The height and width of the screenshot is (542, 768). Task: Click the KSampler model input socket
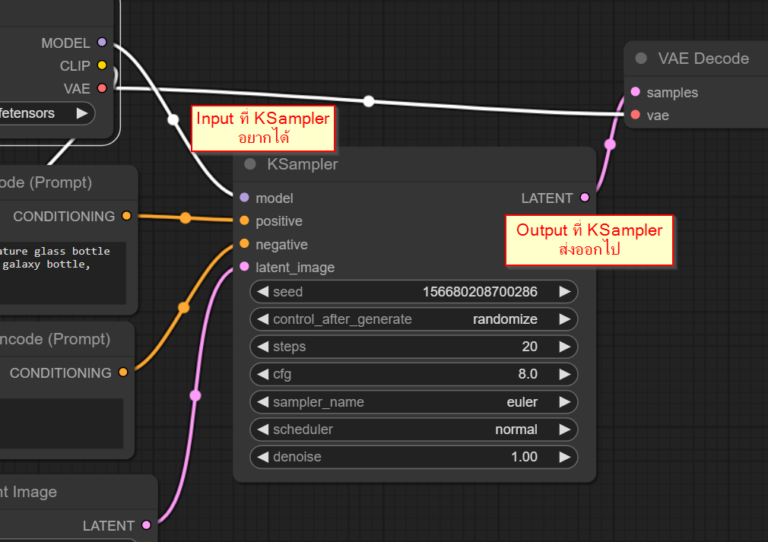(x=244, y=198)
